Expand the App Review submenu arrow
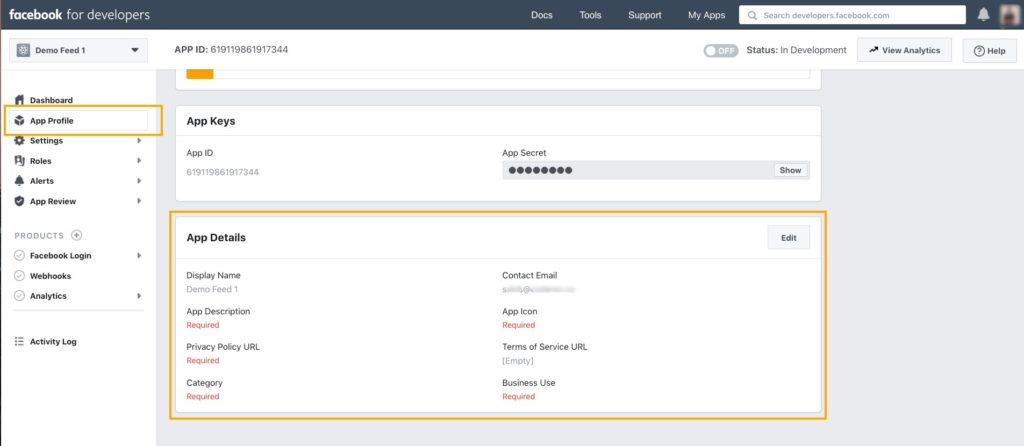 click(139, 201)
